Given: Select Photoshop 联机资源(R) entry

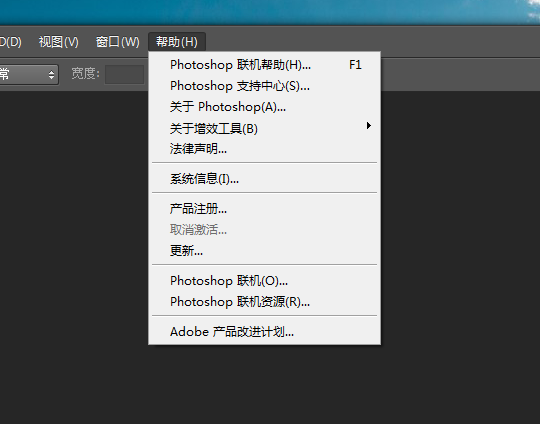Looking at the screenshot, I should point(264,302).
